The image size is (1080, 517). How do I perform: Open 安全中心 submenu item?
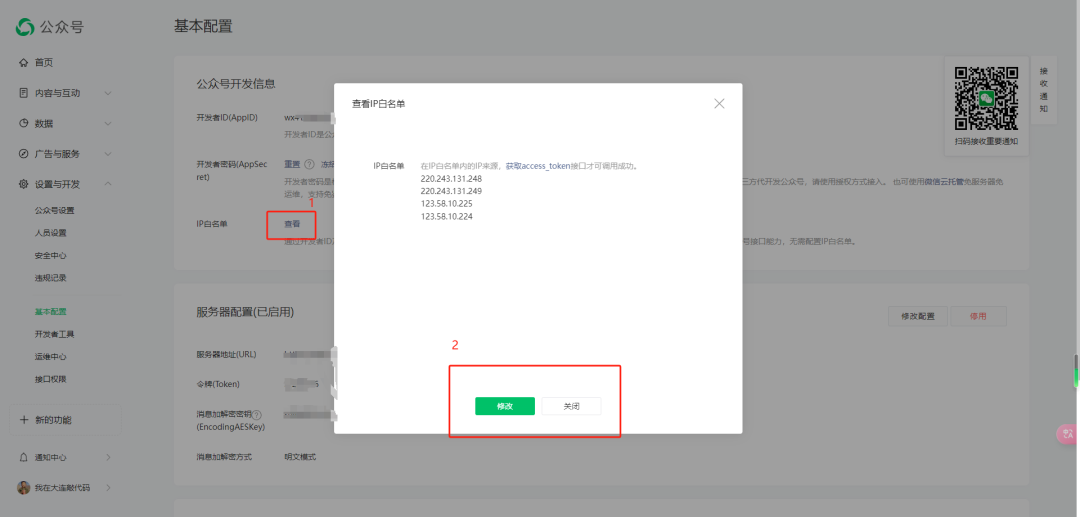tap(50, 255)
